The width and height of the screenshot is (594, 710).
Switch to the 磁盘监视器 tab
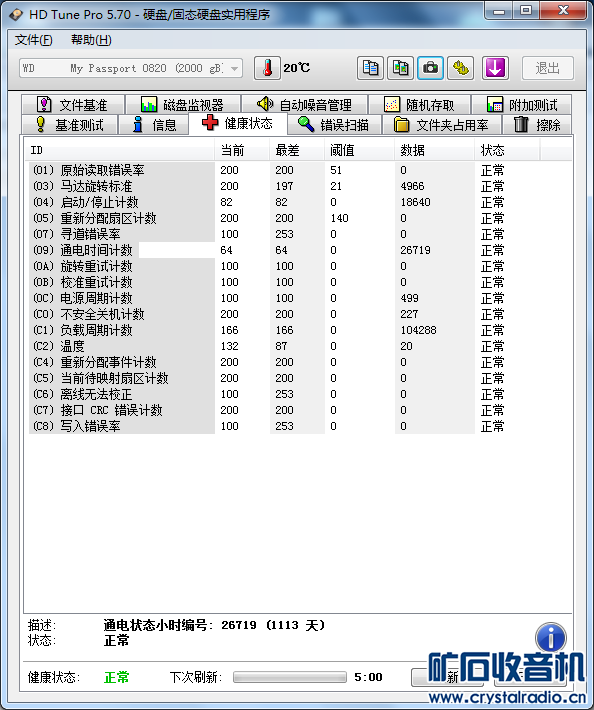(183, 105)
